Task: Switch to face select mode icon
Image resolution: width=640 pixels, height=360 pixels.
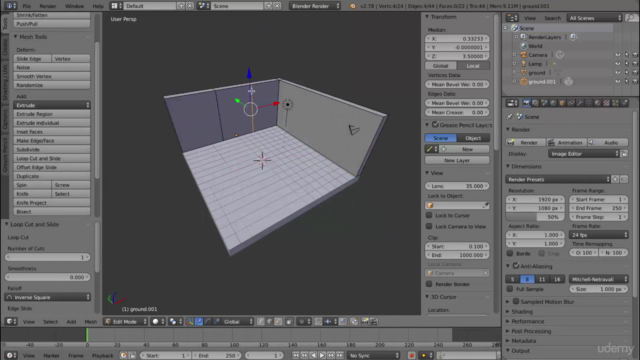Action: tap(278, 322)
